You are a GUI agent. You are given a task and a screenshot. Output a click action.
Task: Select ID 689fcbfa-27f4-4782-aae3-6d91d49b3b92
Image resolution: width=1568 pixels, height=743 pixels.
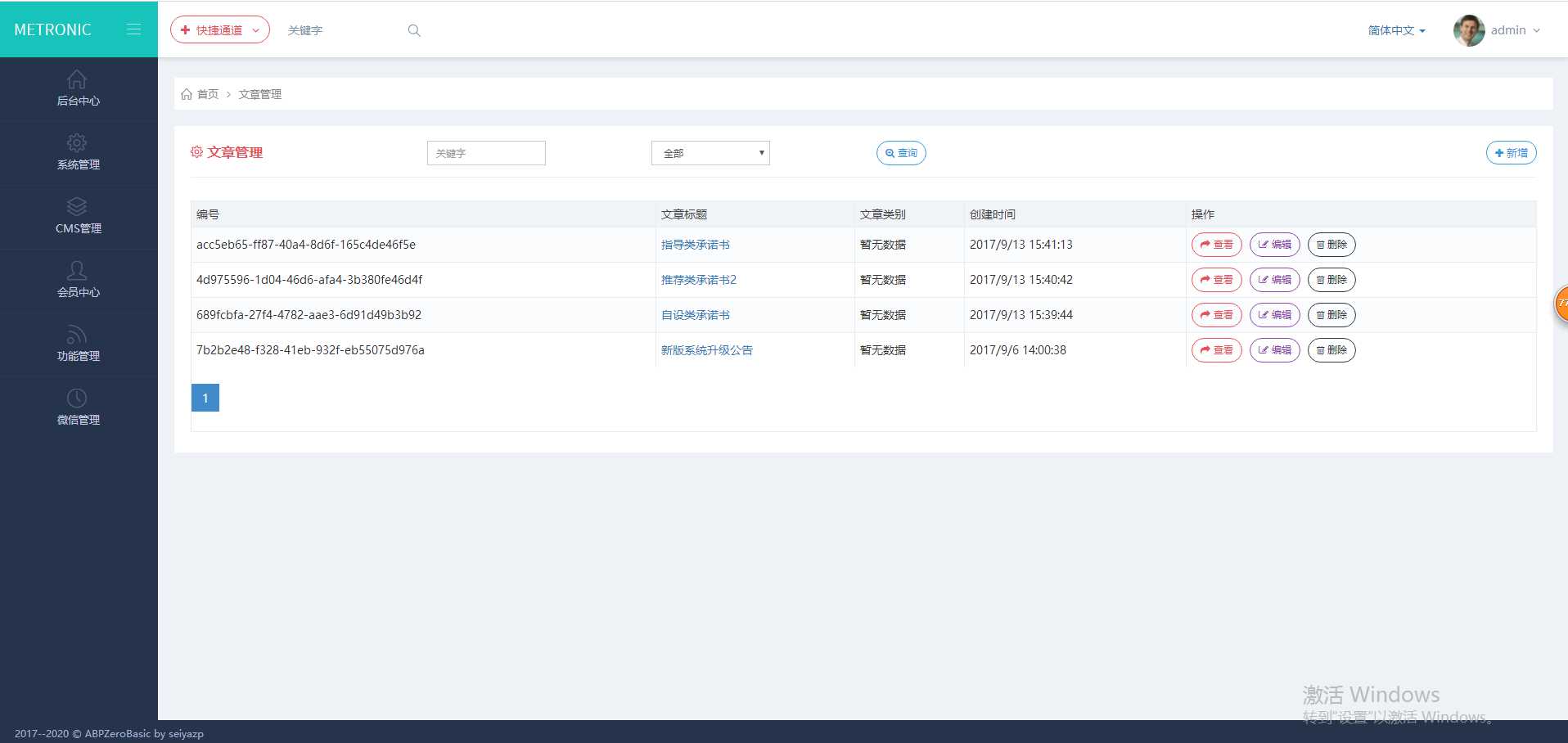tap(309, 315)
